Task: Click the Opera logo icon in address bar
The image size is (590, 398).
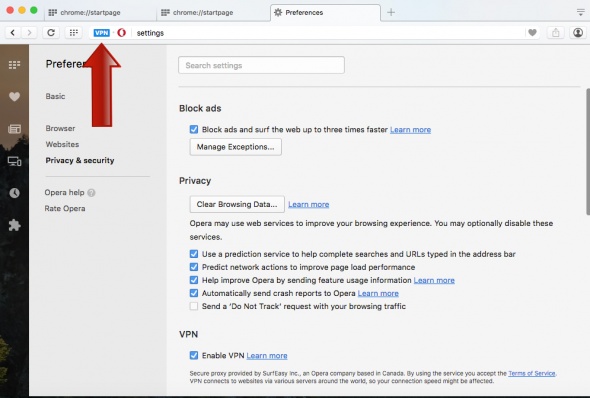Action: [121, 33]
